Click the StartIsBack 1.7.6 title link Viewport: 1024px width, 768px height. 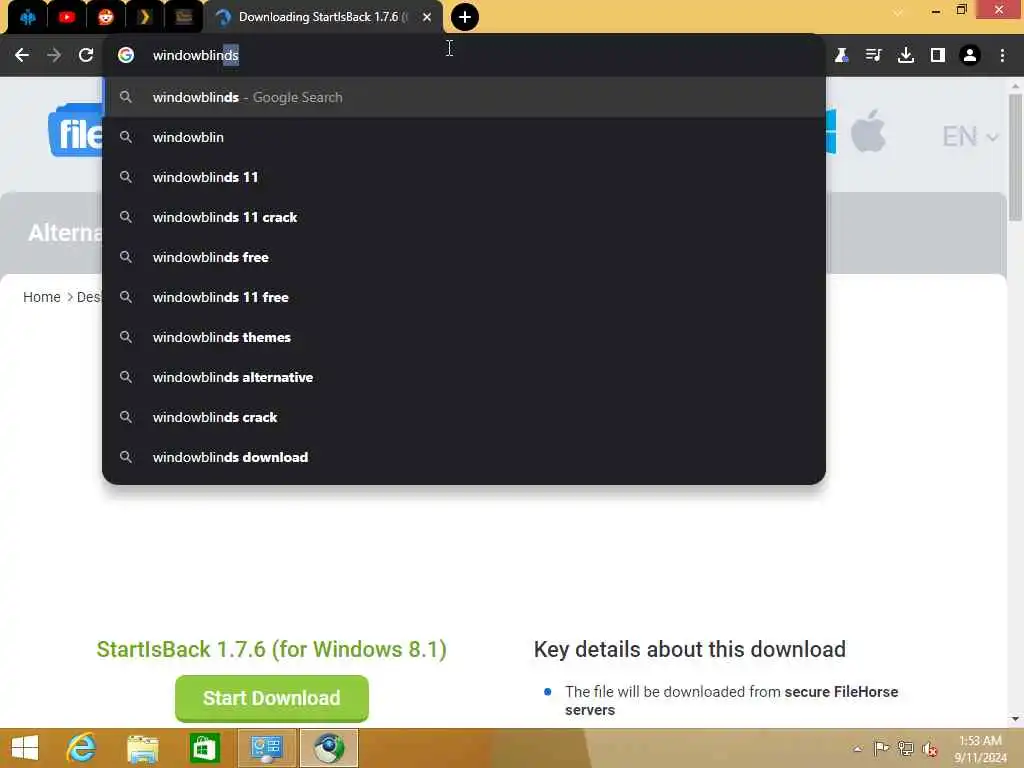coord(272,650)
